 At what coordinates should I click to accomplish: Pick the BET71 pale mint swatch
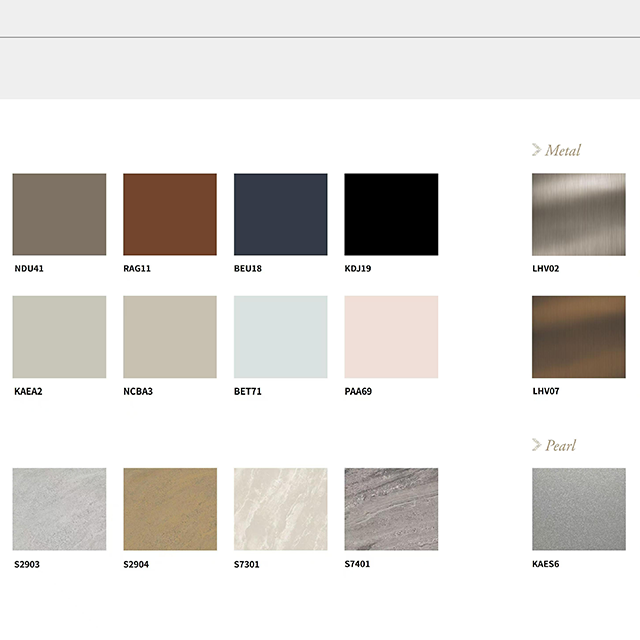point(280,337)
